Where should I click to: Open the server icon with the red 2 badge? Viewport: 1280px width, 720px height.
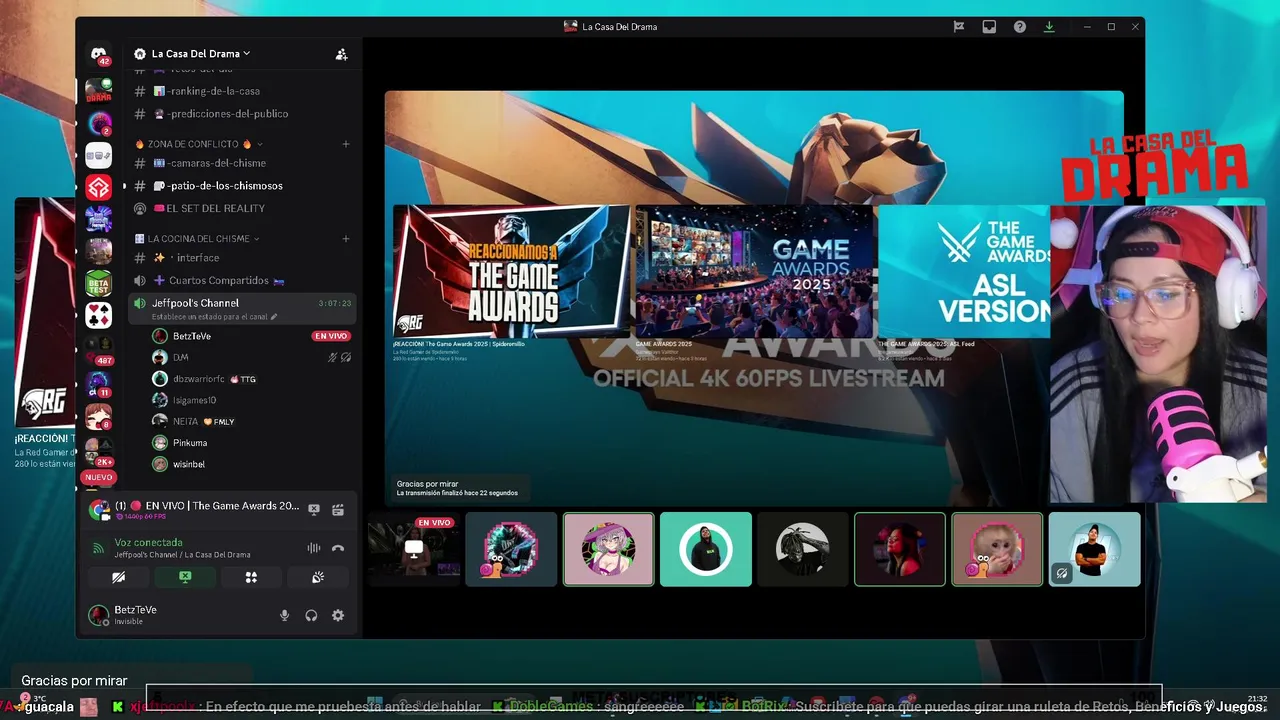[98, 123]
